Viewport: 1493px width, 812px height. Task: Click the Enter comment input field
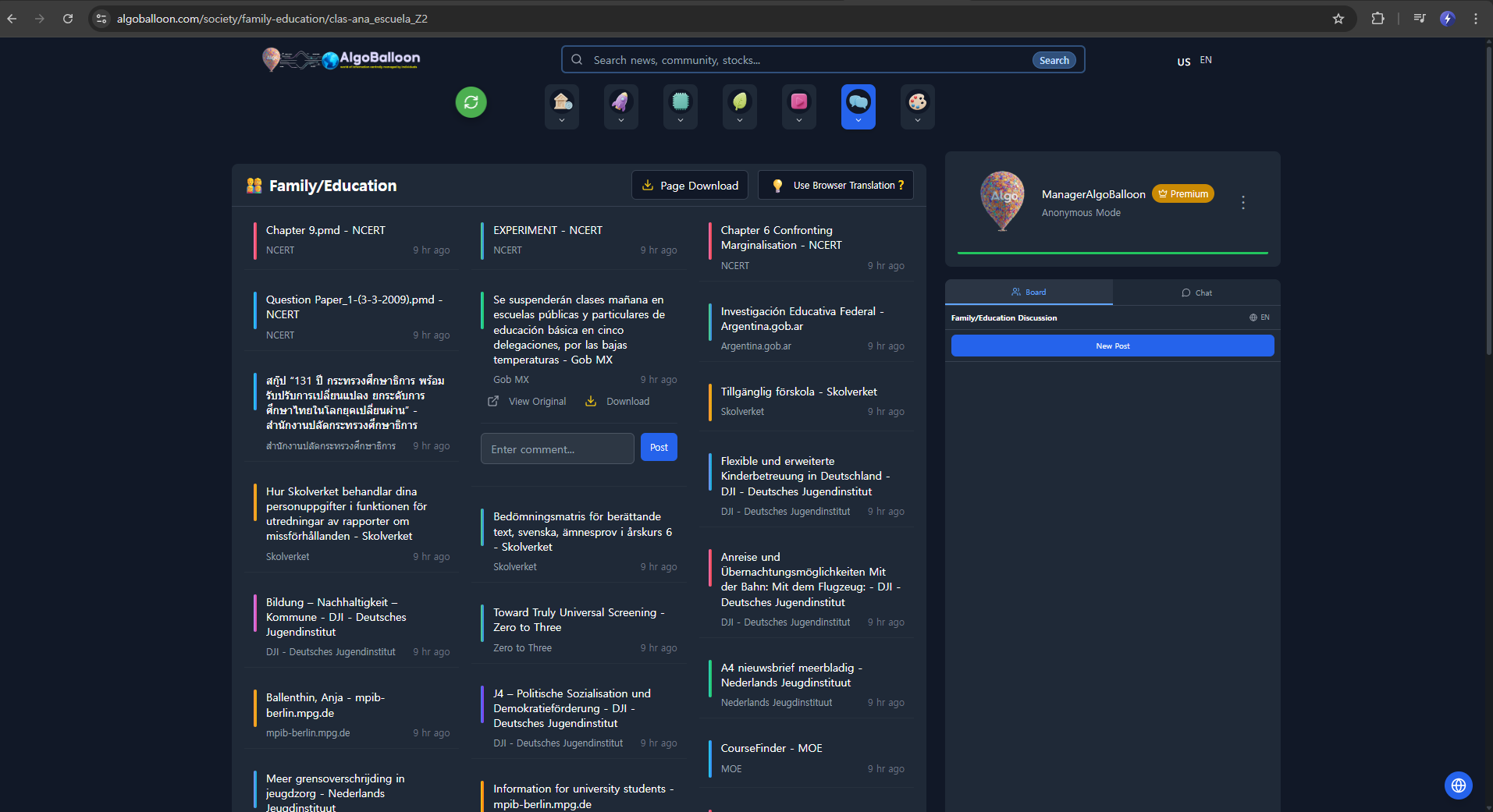556,449
